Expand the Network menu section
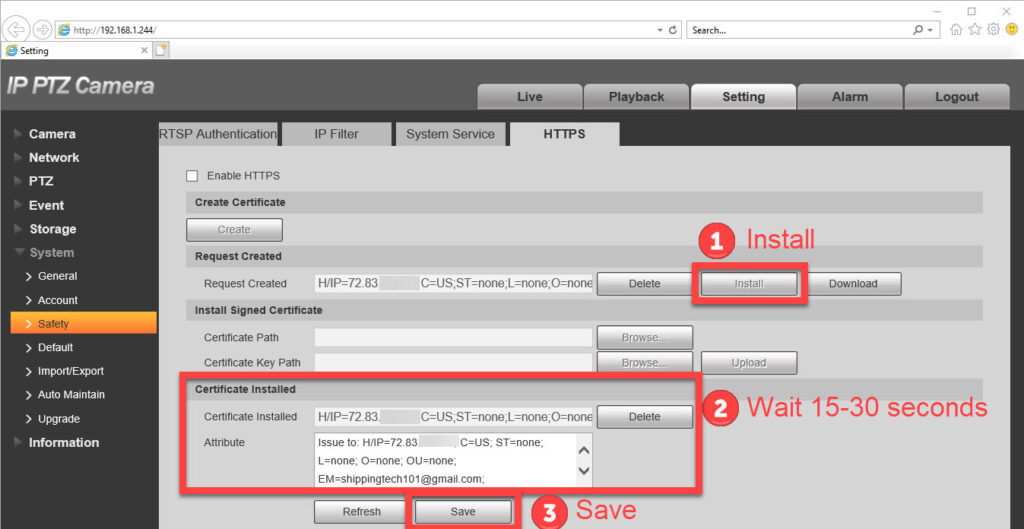Screen dimensions: 1024x529 click(54, 158)
